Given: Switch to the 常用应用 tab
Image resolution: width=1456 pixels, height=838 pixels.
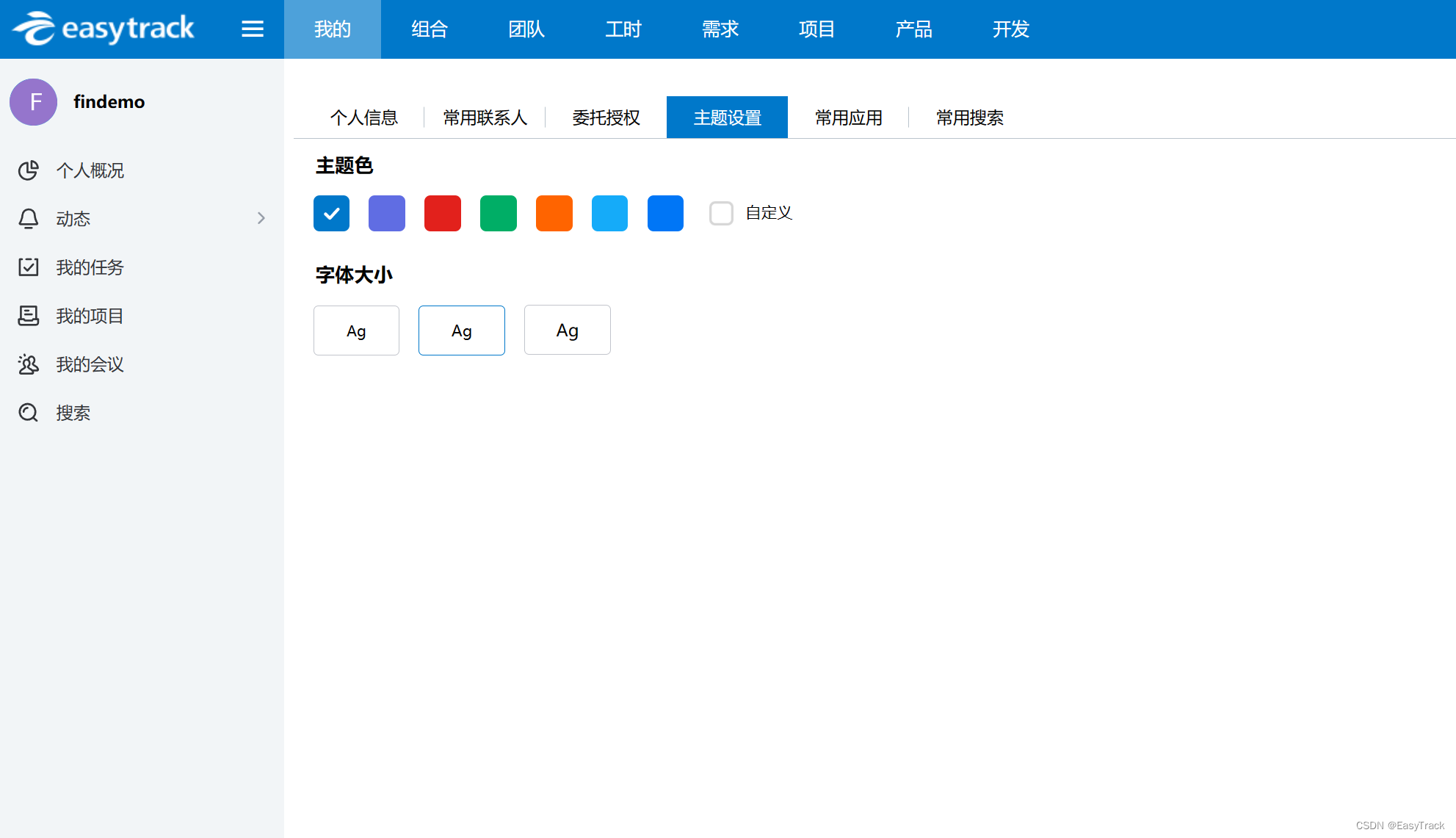Looking at the screenshot, I should click(x=848, y=118).
